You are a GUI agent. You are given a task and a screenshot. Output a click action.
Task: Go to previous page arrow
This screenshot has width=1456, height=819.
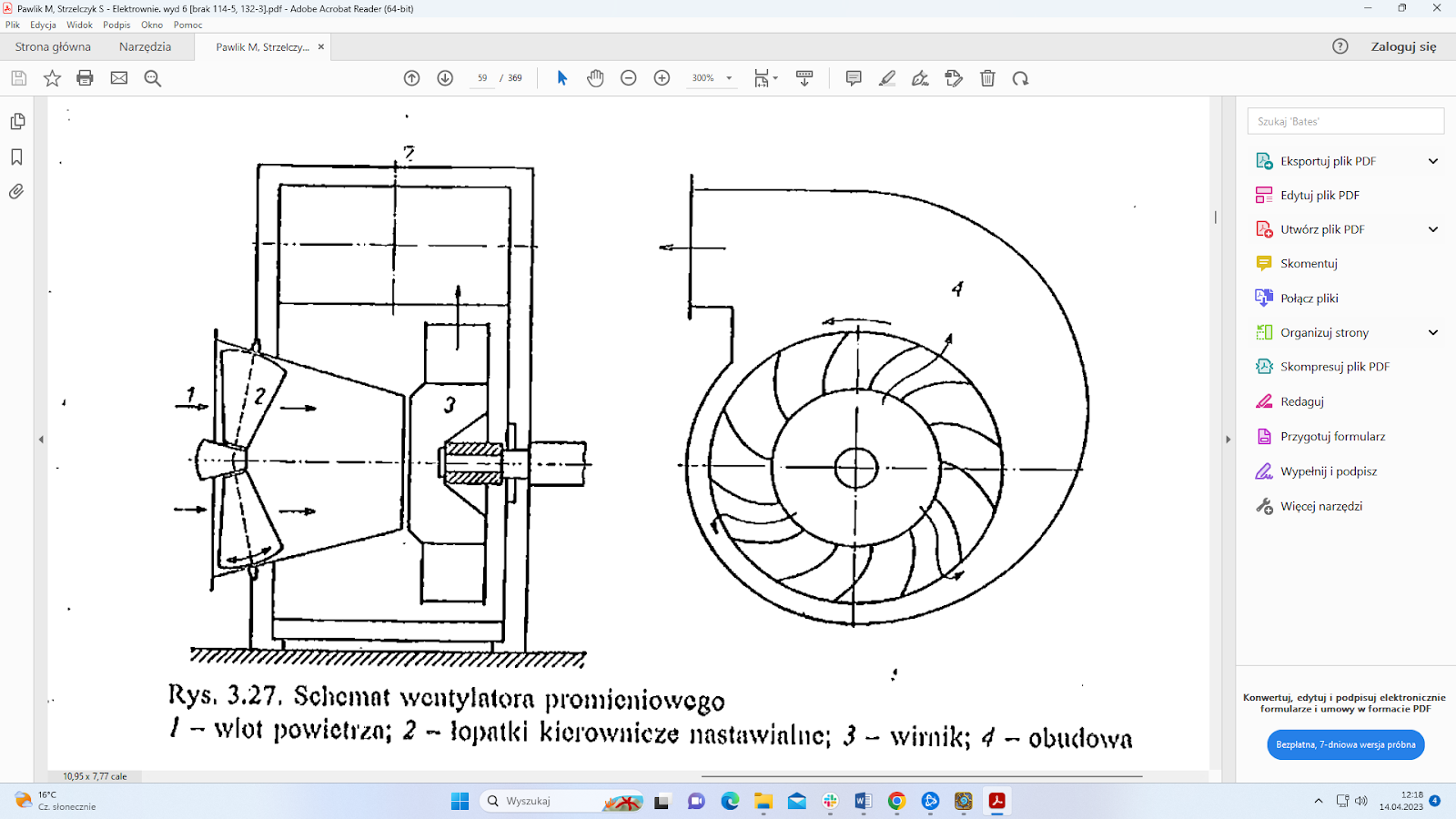411,78
